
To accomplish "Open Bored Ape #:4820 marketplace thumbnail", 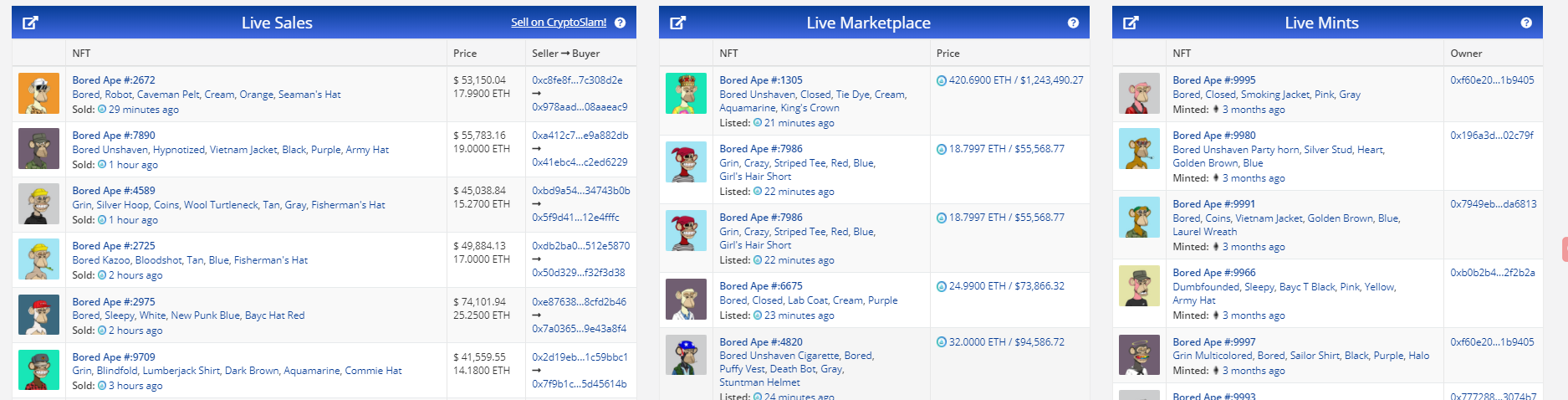I will [x=687, y=355].
